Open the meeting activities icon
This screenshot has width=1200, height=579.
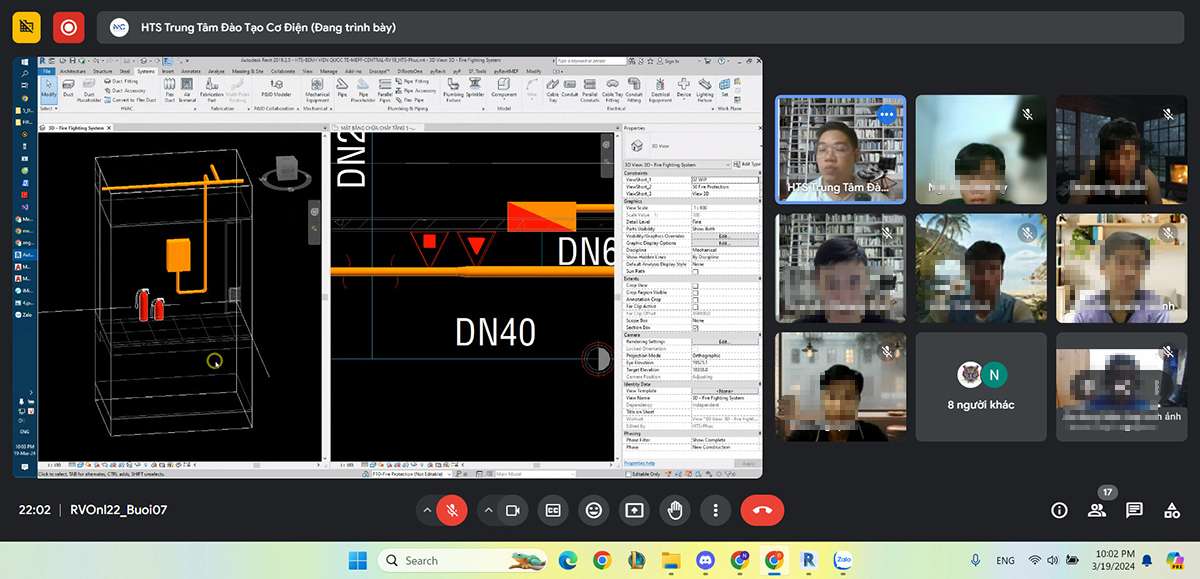(x=1172, y=510)
